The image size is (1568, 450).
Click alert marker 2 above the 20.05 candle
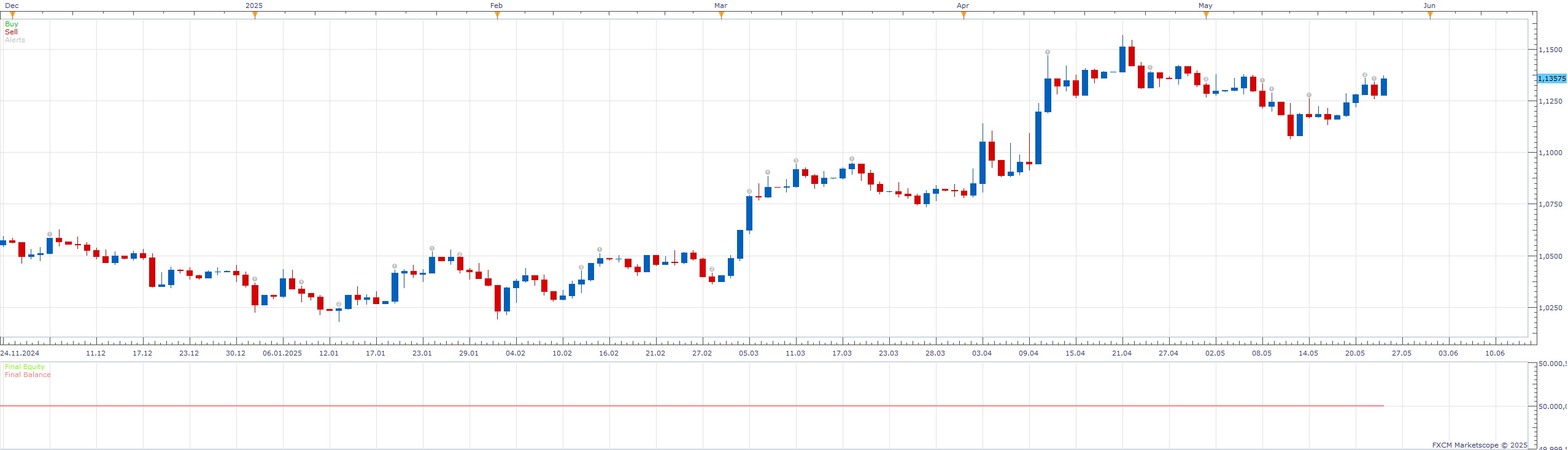(1365, 75)
